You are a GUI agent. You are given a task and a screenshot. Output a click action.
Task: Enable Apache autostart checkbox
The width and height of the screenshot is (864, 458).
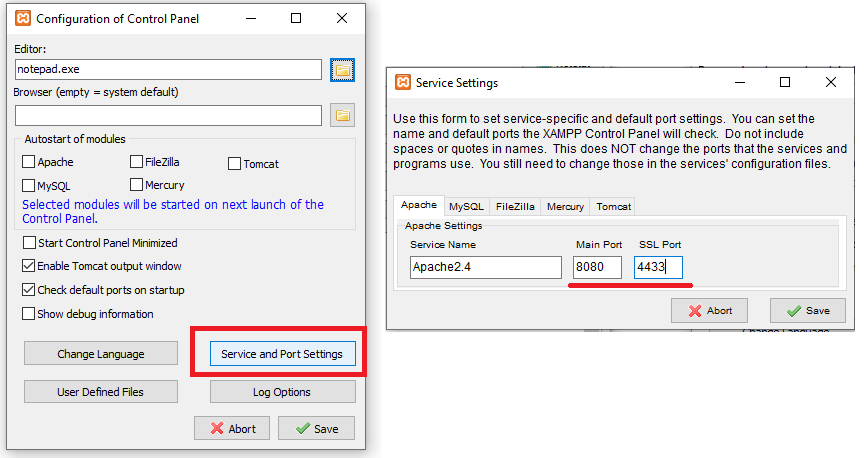[x=29, y=161]
